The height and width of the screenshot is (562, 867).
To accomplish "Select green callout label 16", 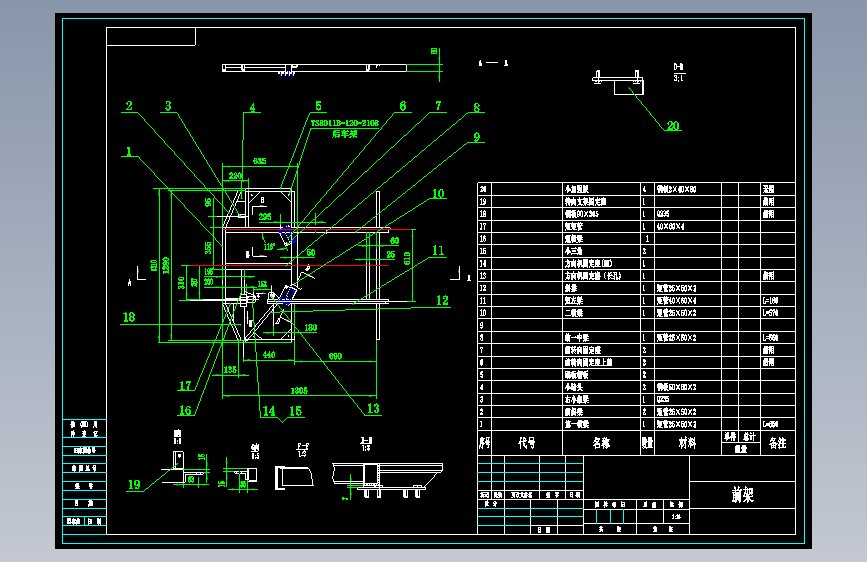I will (x=185, y=410).
